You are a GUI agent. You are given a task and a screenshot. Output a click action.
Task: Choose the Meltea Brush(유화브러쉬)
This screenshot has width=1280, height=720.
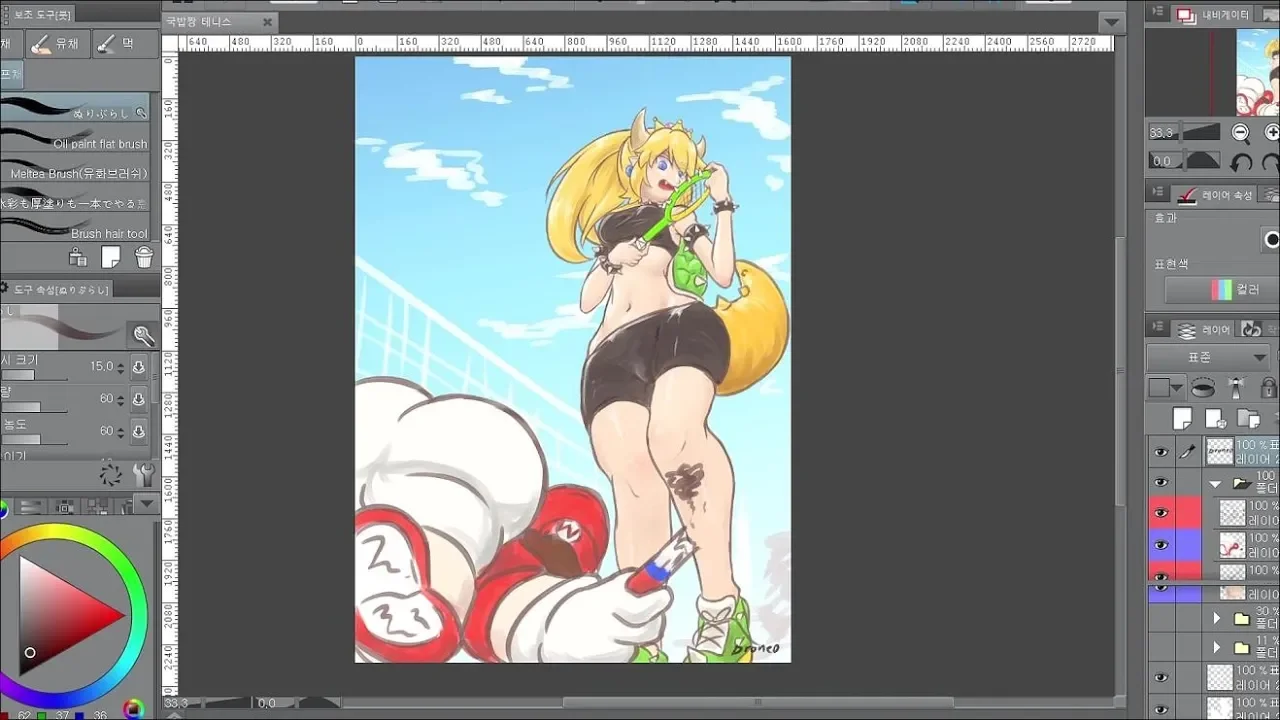(75, 167)
